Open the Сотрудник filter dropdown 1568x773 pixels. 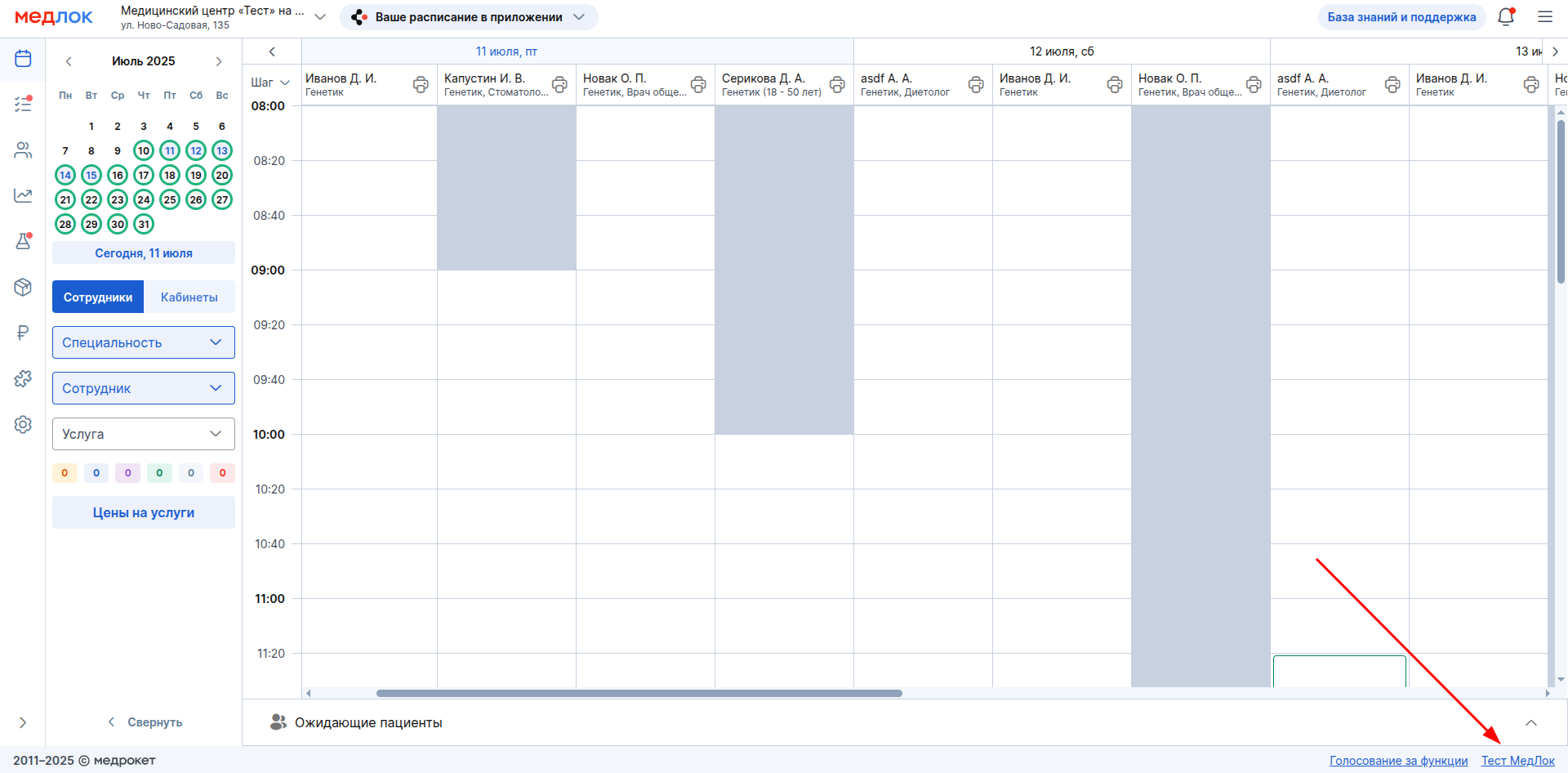tap(144, 388)
